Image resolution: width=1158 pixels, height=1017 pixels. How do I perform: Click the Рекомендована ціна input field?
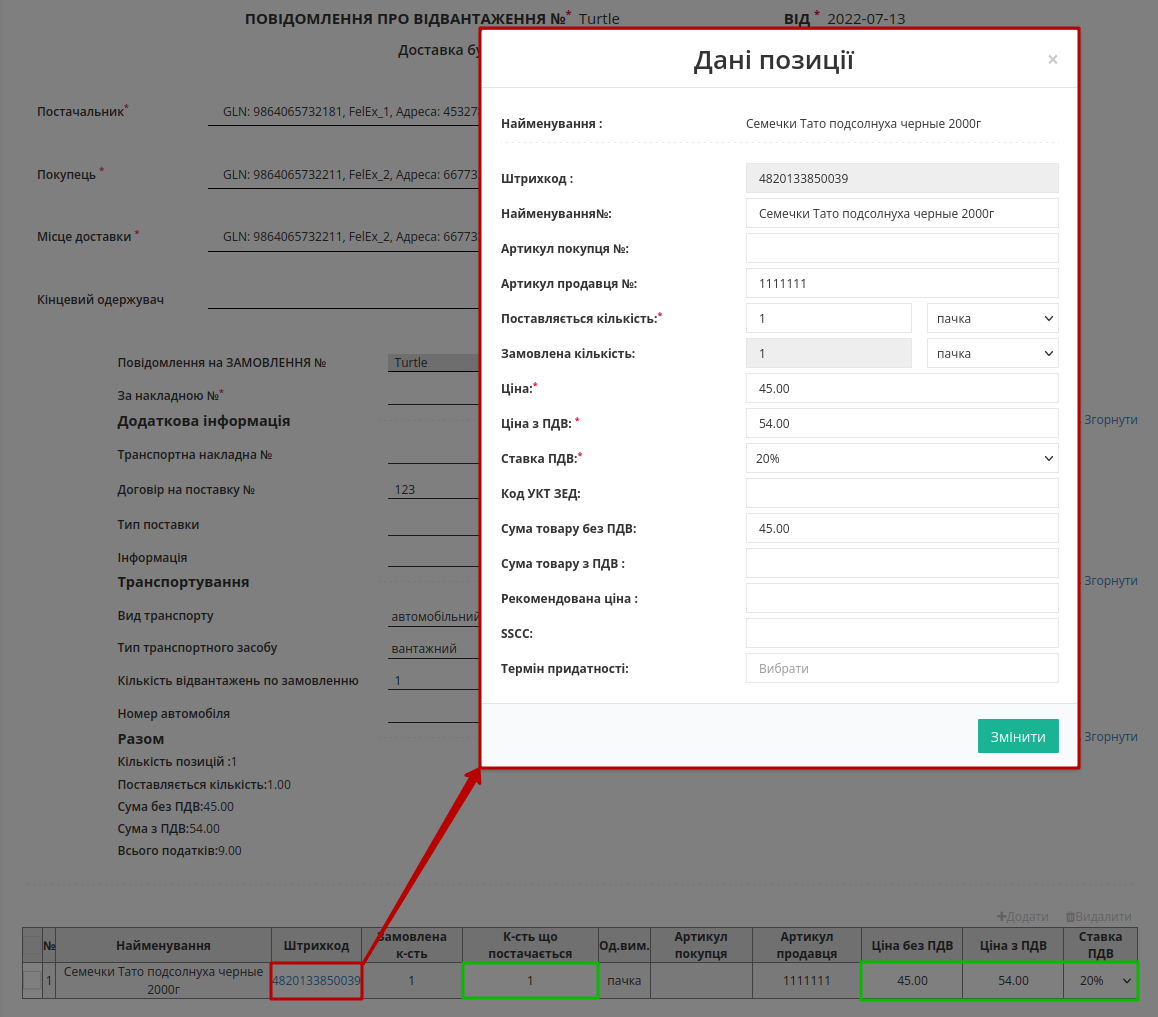[902, 598]
